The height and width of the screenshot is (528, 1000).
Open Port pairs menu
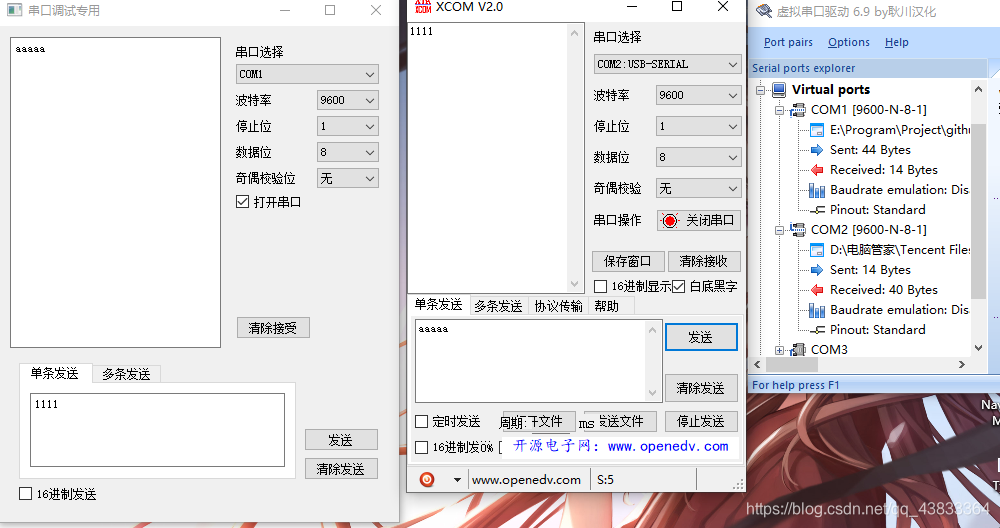point(788,42)
